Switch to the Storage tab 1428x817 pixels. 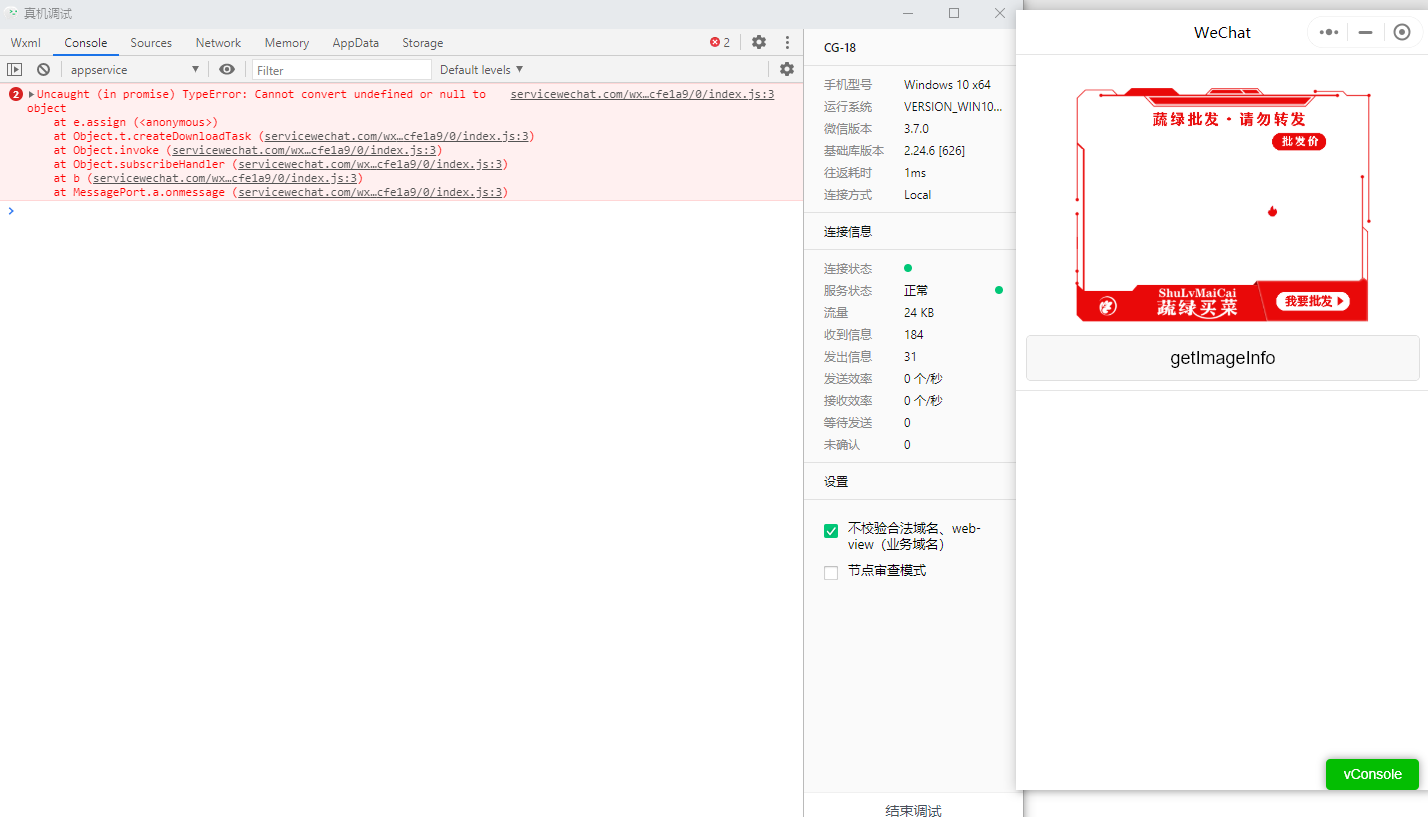tap(423, 43)
